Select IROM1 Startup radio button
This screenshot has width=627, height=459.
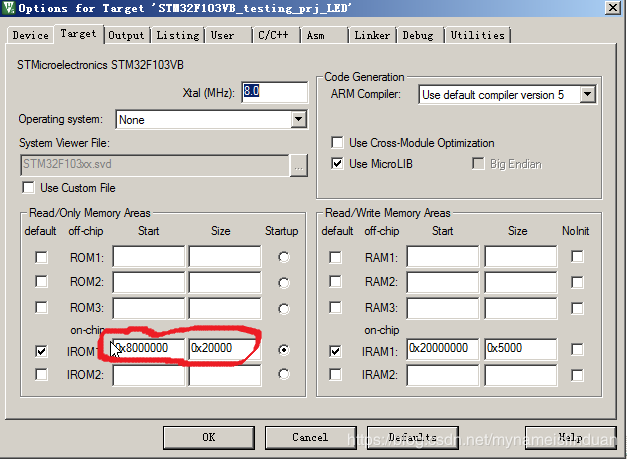[284, 350]
